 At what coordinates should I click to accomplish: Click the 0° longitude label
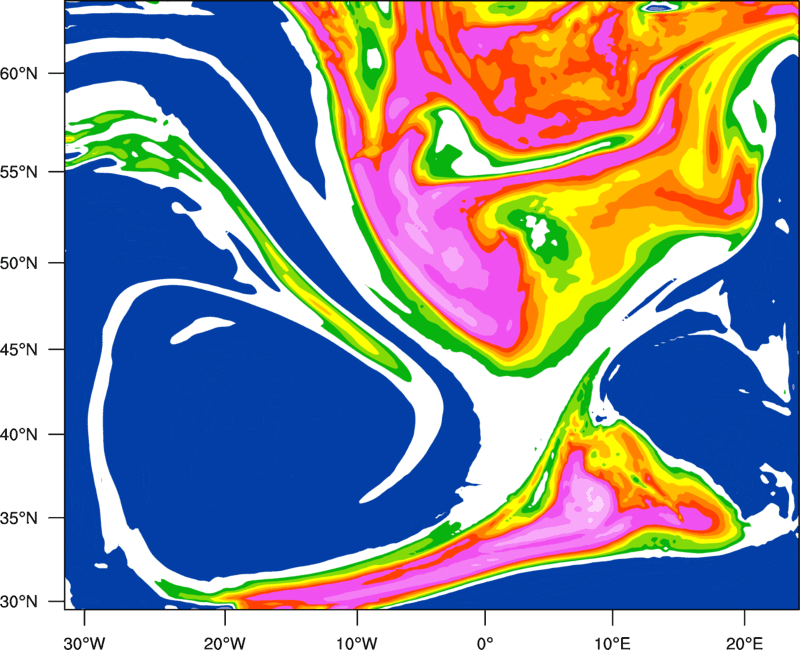pyautogui.click(x=485, y=643)
